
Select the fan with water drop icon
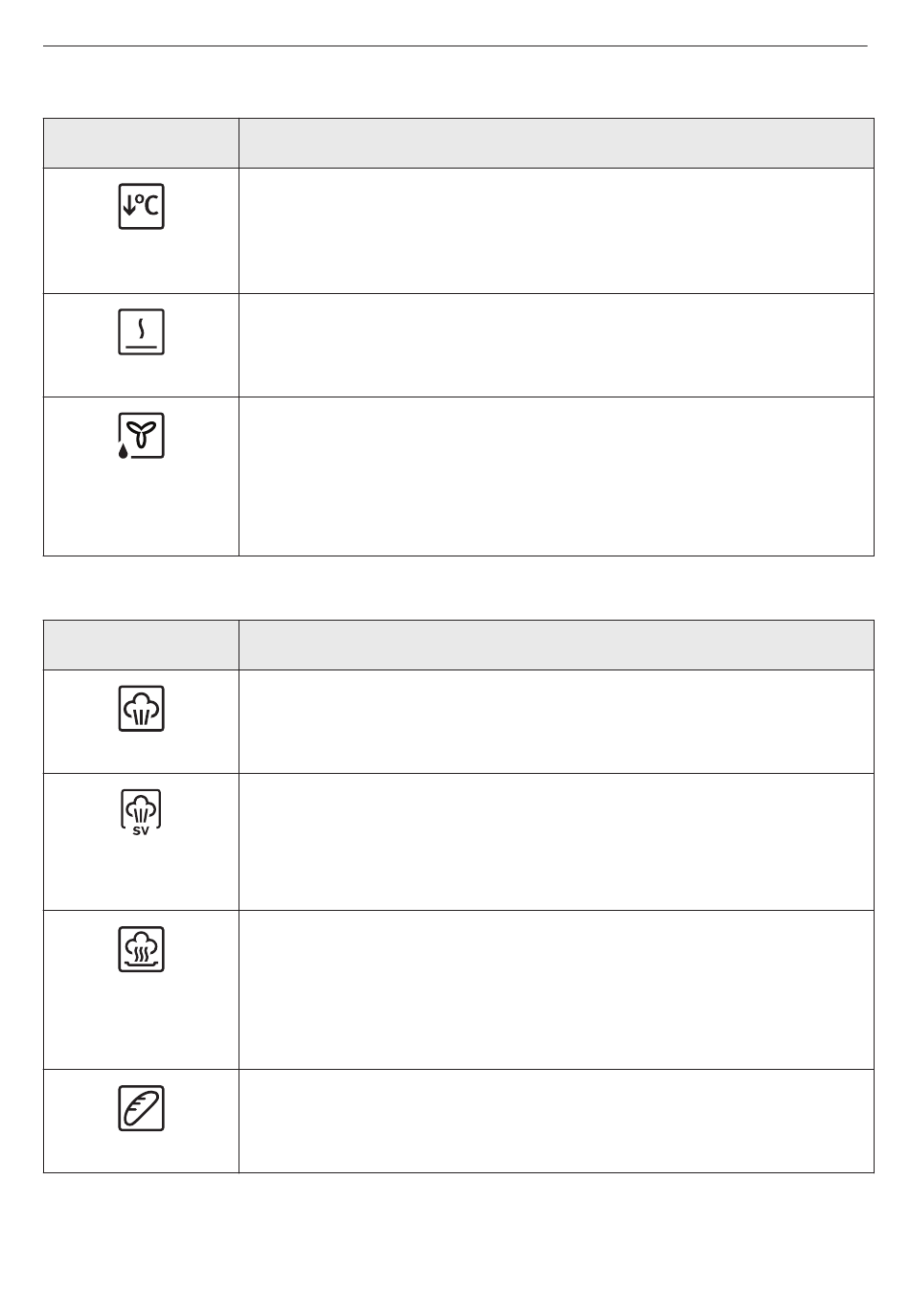point(141,436)
